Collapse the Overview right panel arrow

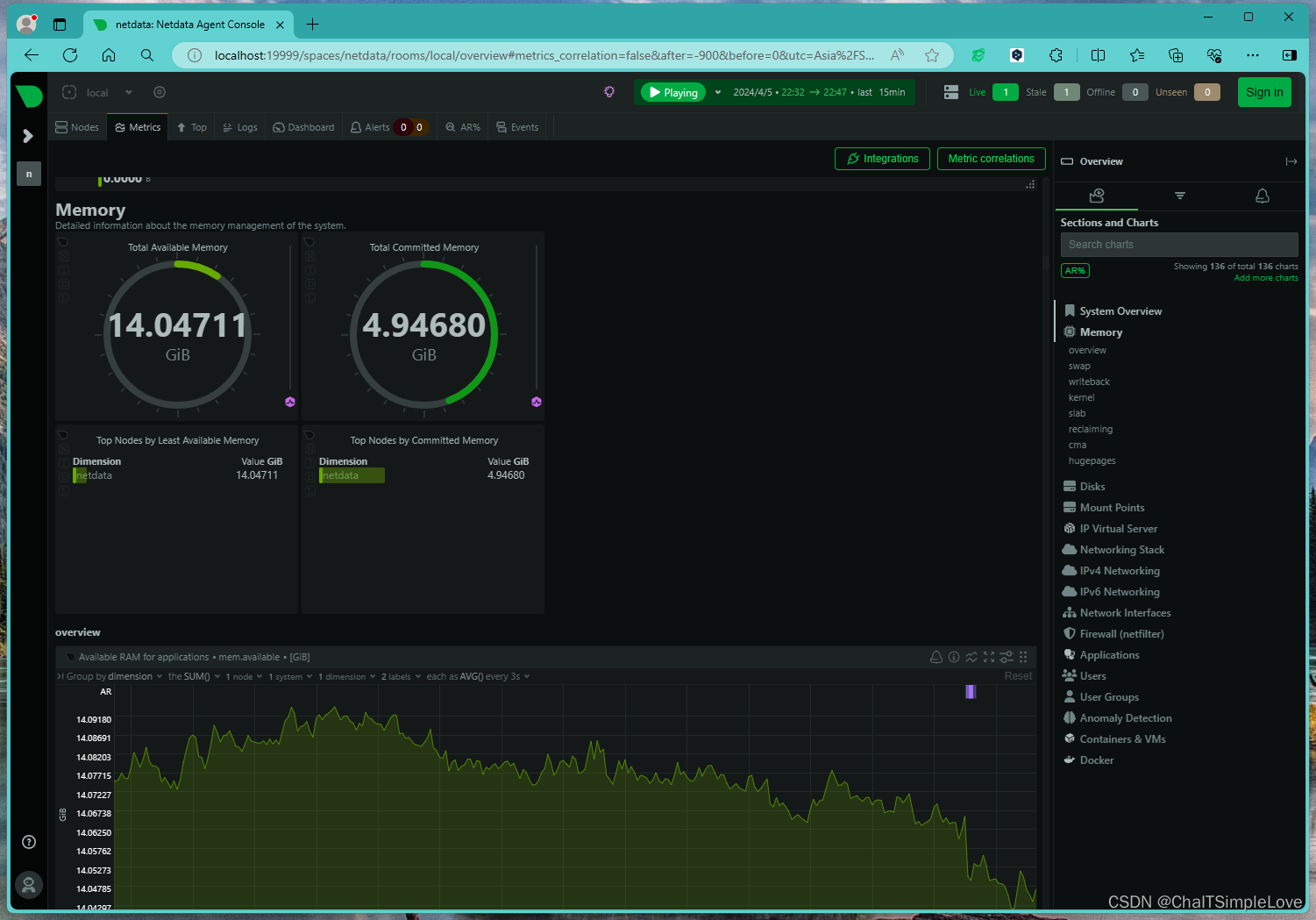[1291, 161]
